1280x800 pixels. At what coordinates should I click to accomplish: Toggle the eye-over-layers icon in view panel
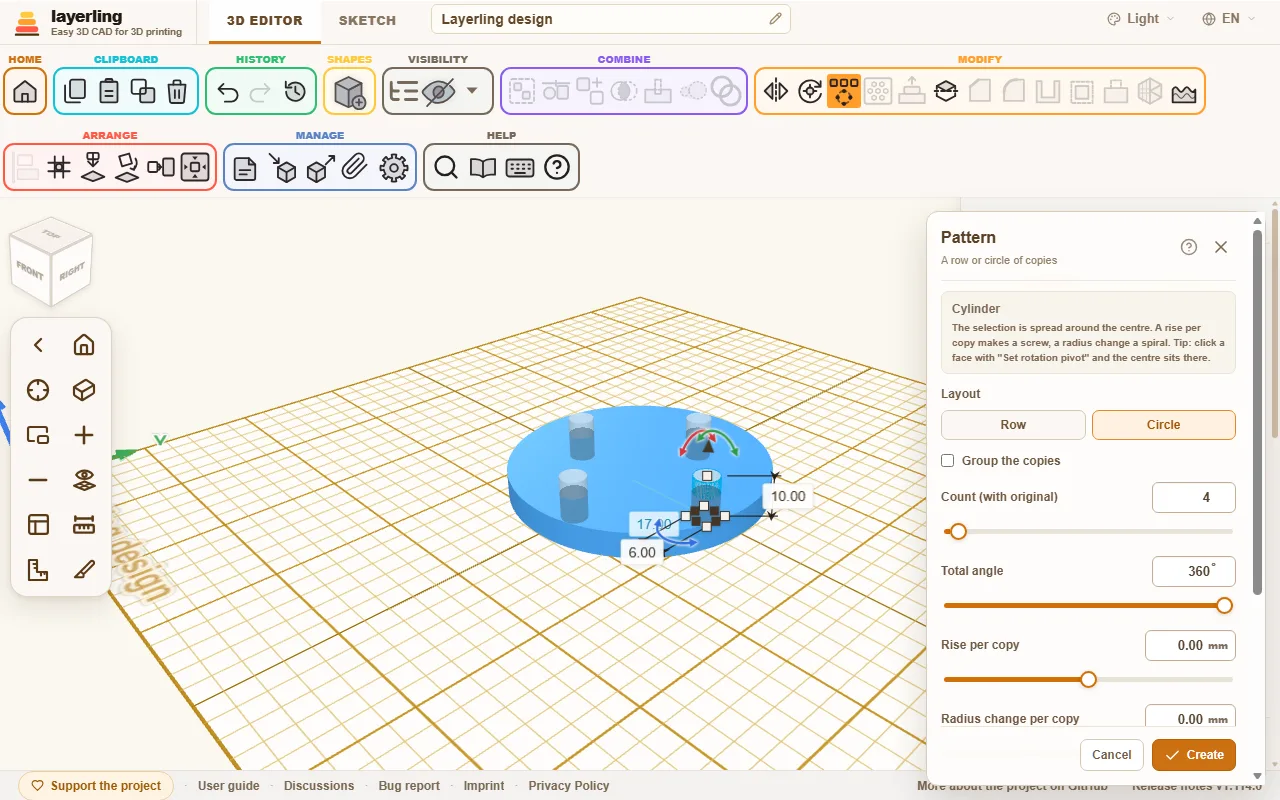coord(84,480)
